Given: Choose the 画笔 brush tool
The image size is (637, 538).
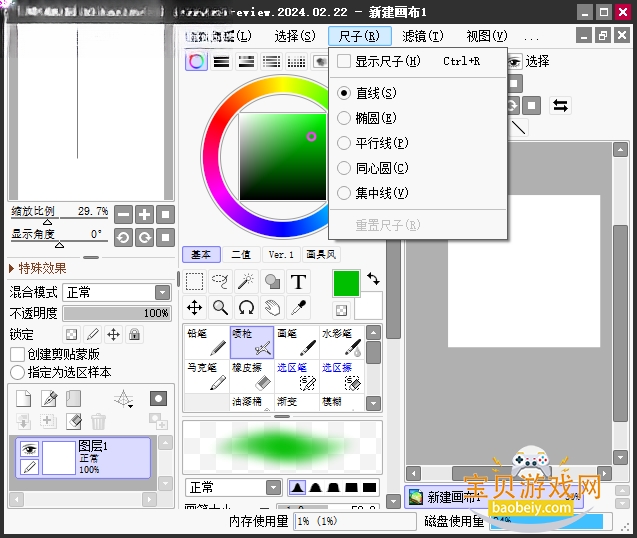Looking at the screenshot, I should click(297, 342).
